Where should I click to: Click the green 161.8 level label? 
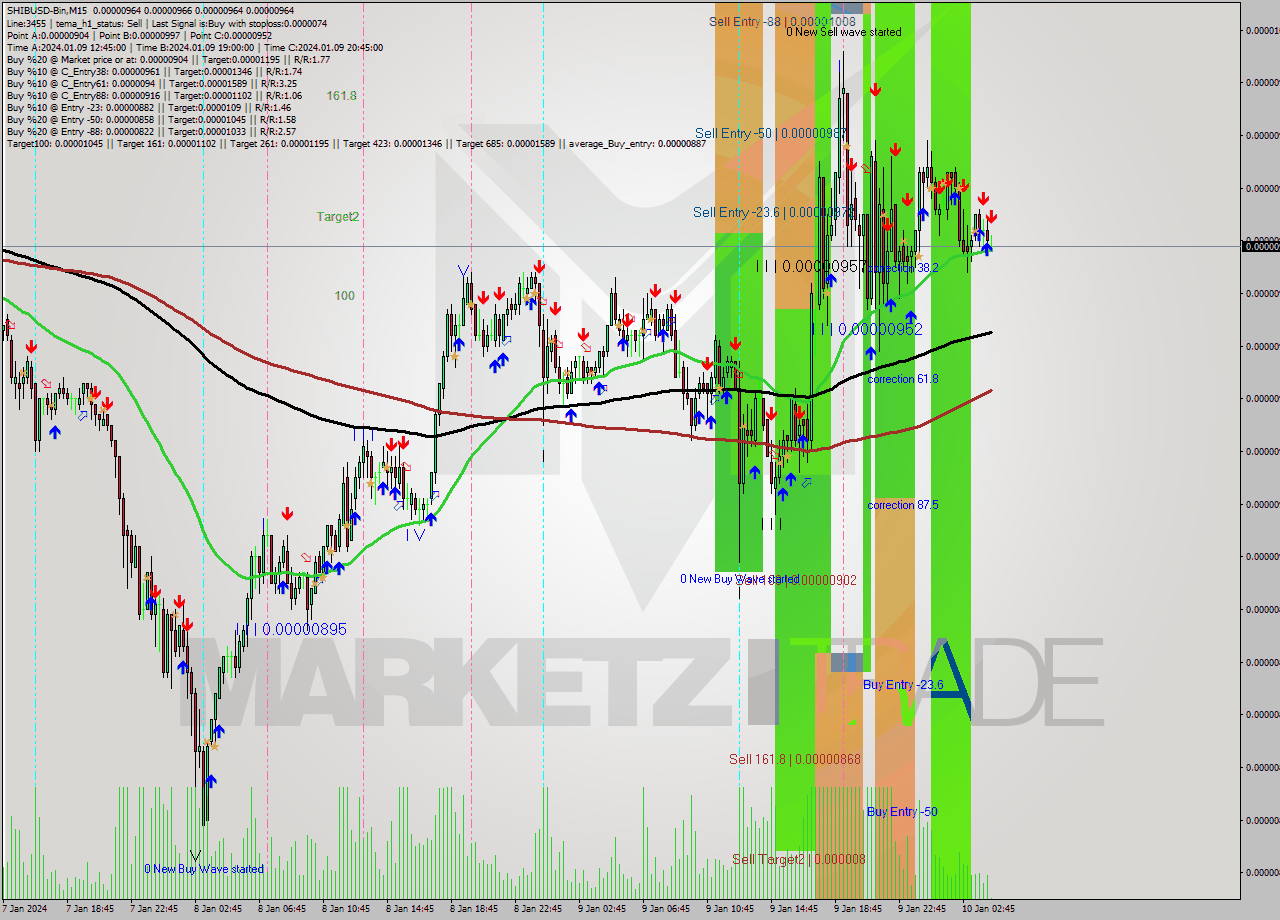click(x=342, y=96)
